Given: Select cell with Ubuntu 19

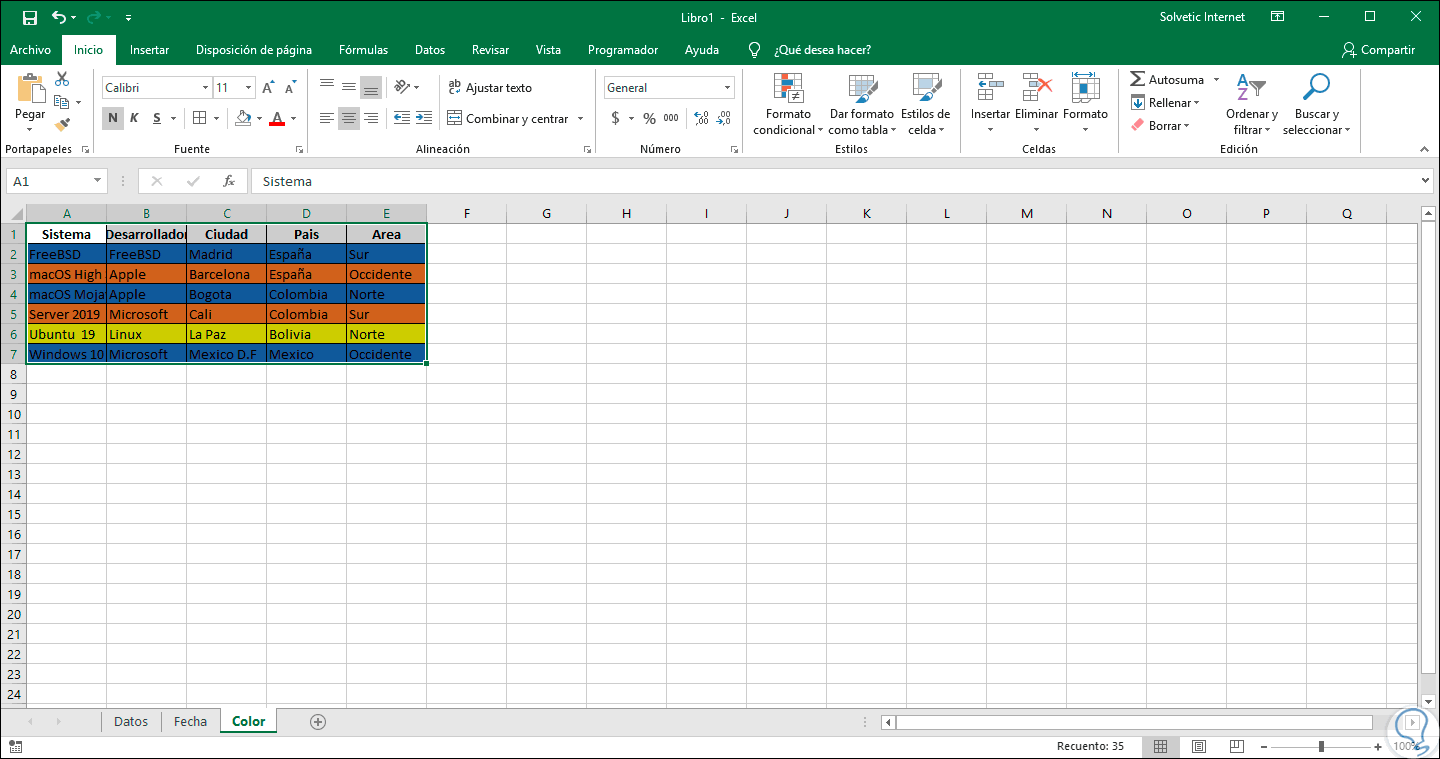Looking at the screenshot, I should (x=66, y=334).
